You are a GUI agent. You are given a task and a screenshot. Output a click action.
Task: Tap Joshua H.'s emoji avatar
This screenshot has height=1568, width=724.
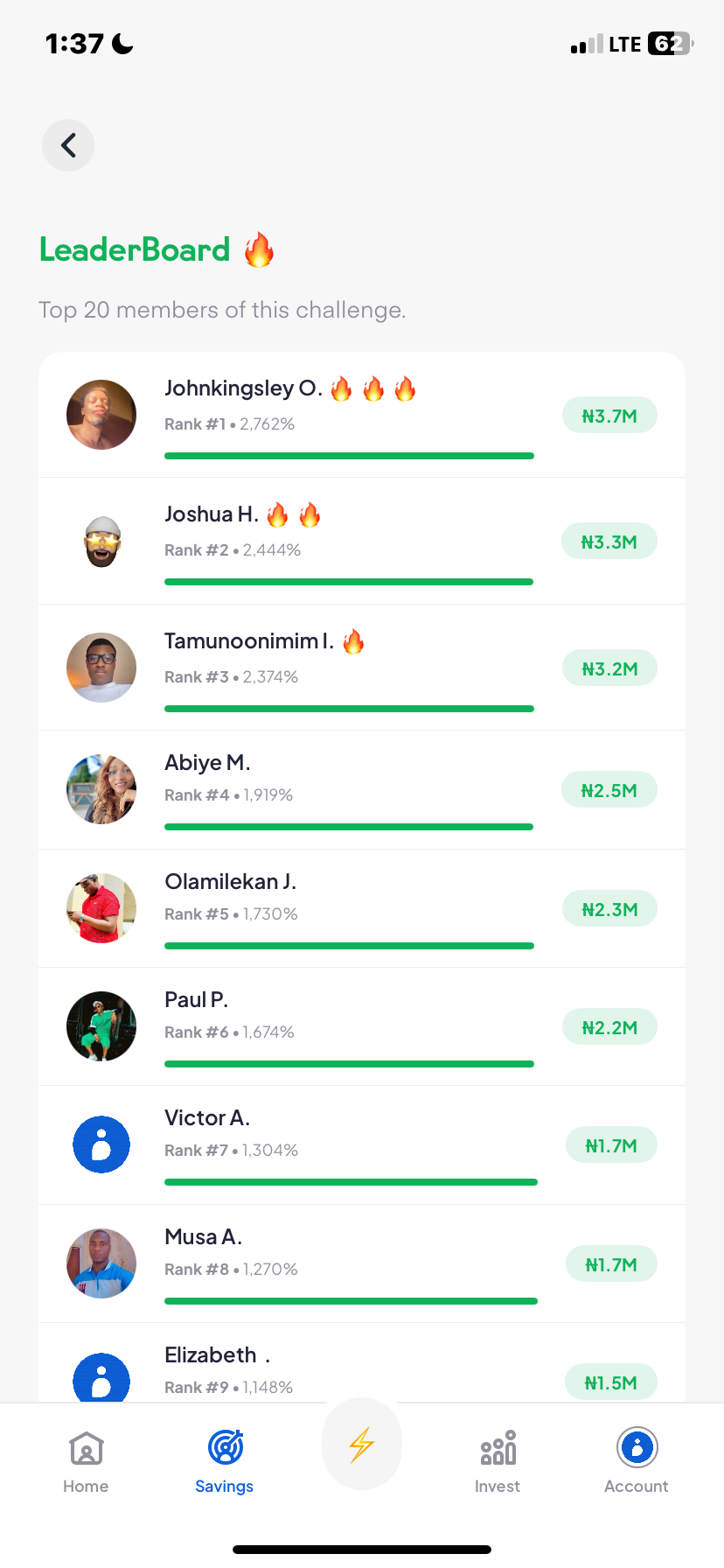[x=101, y=542]
